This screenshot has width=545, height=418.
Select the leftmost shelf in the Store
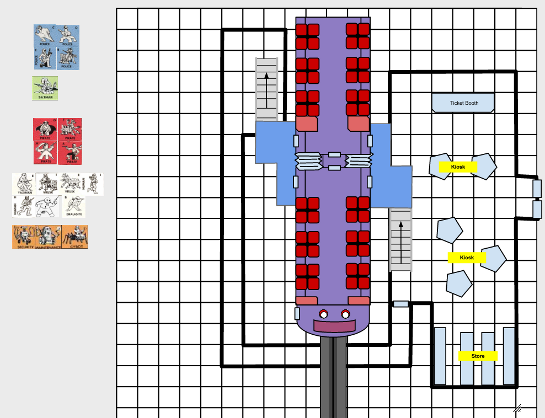pyautogui.click(x=440, y=356)
